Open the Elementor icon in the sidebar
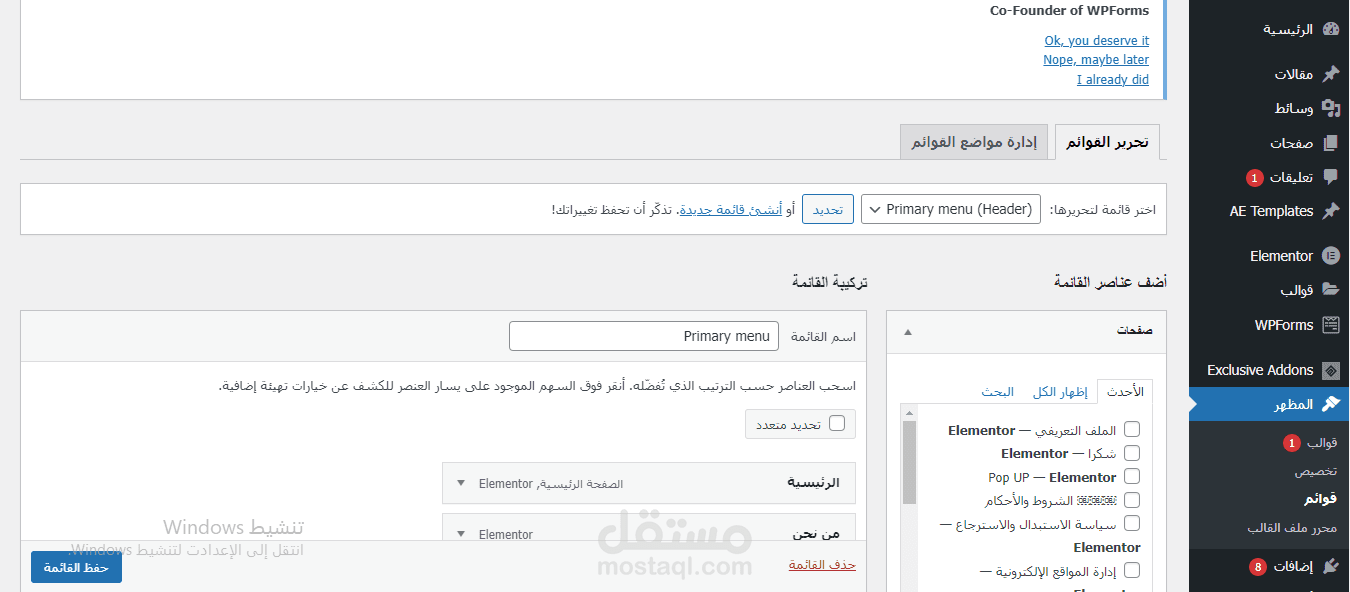Viewport: 1350px width, 592px height. click(x=1331, y=255)
